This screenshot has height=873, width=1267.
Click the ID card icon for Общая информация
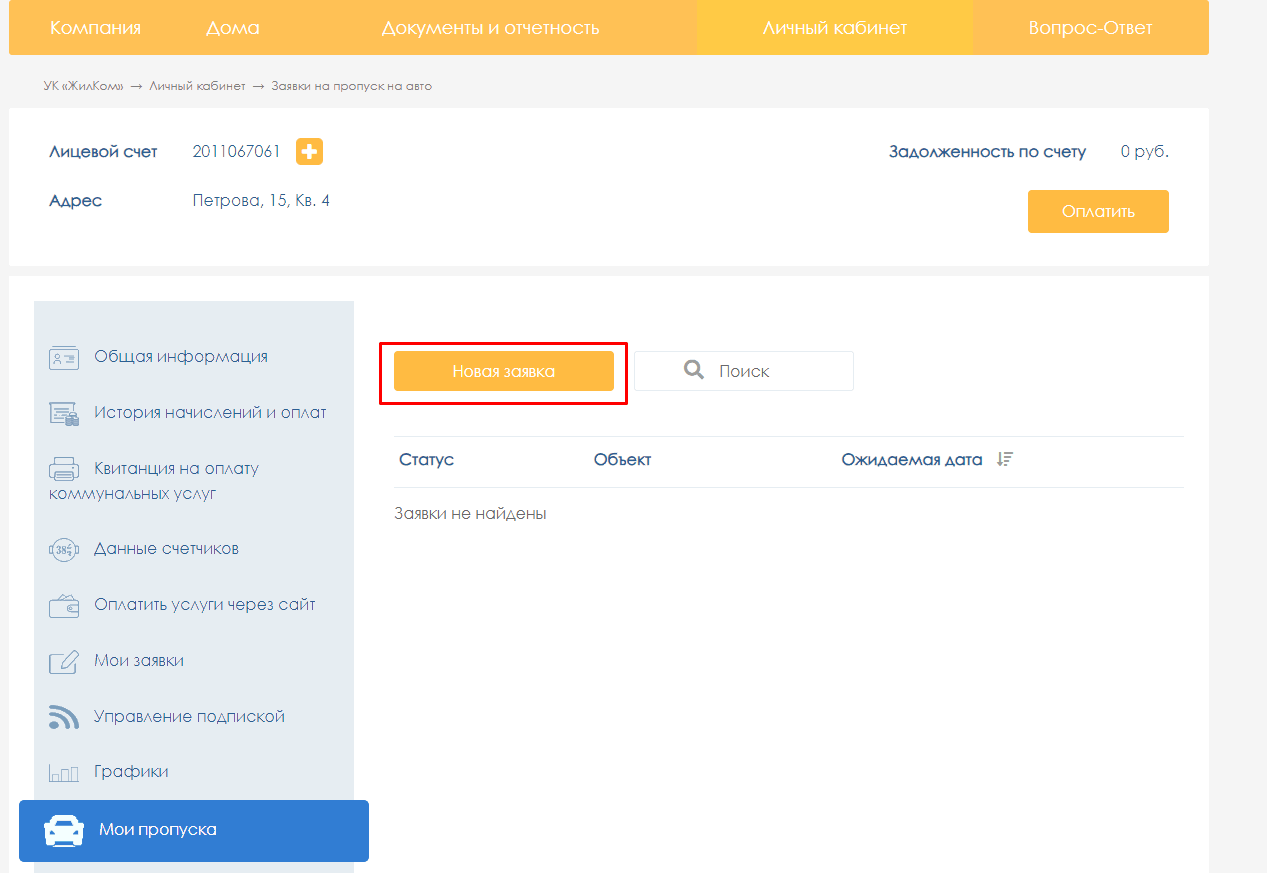coord(64,358)
